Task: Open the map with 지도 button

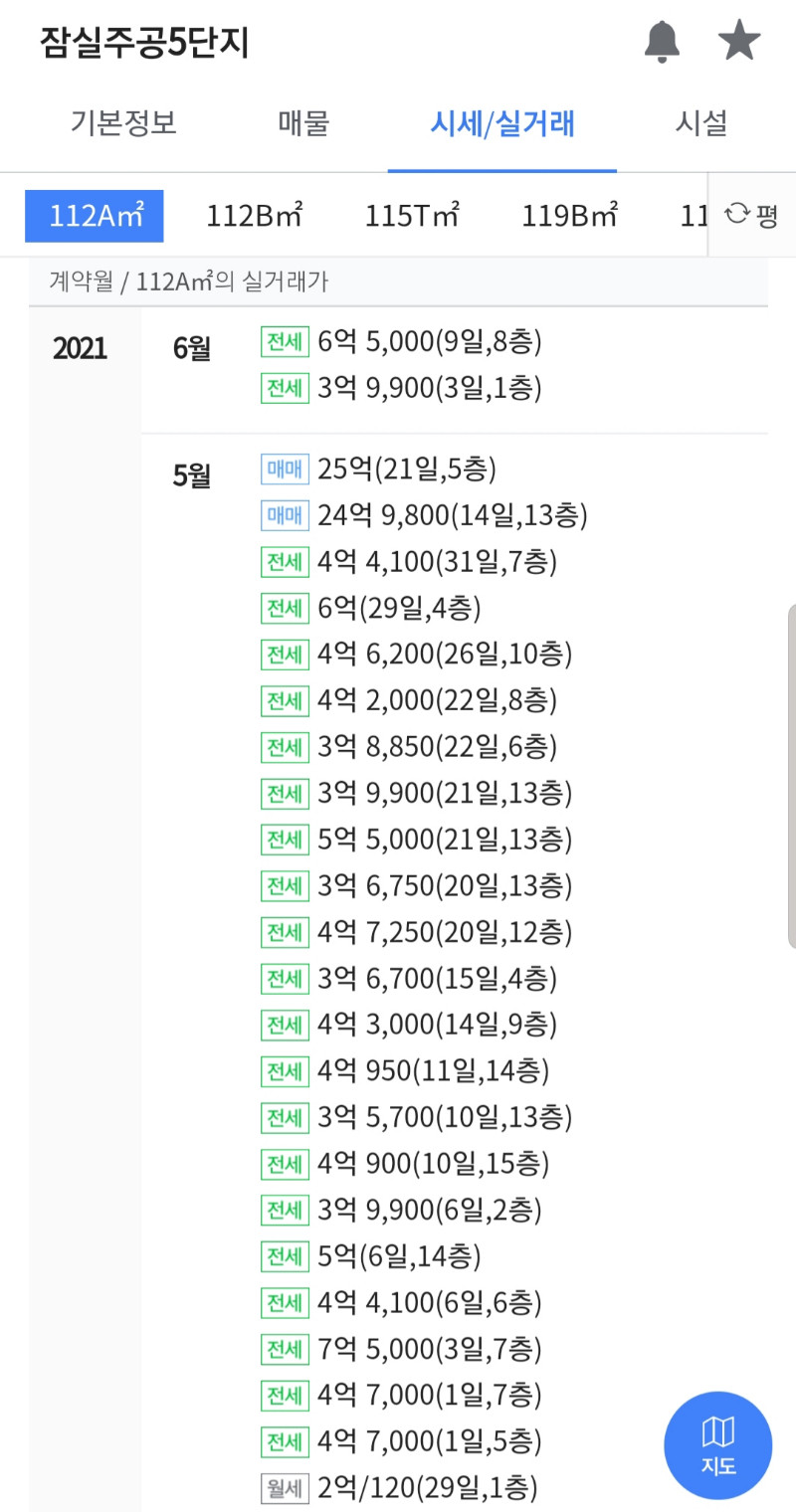Action: pyautogui.click(x=717, y=1445)
